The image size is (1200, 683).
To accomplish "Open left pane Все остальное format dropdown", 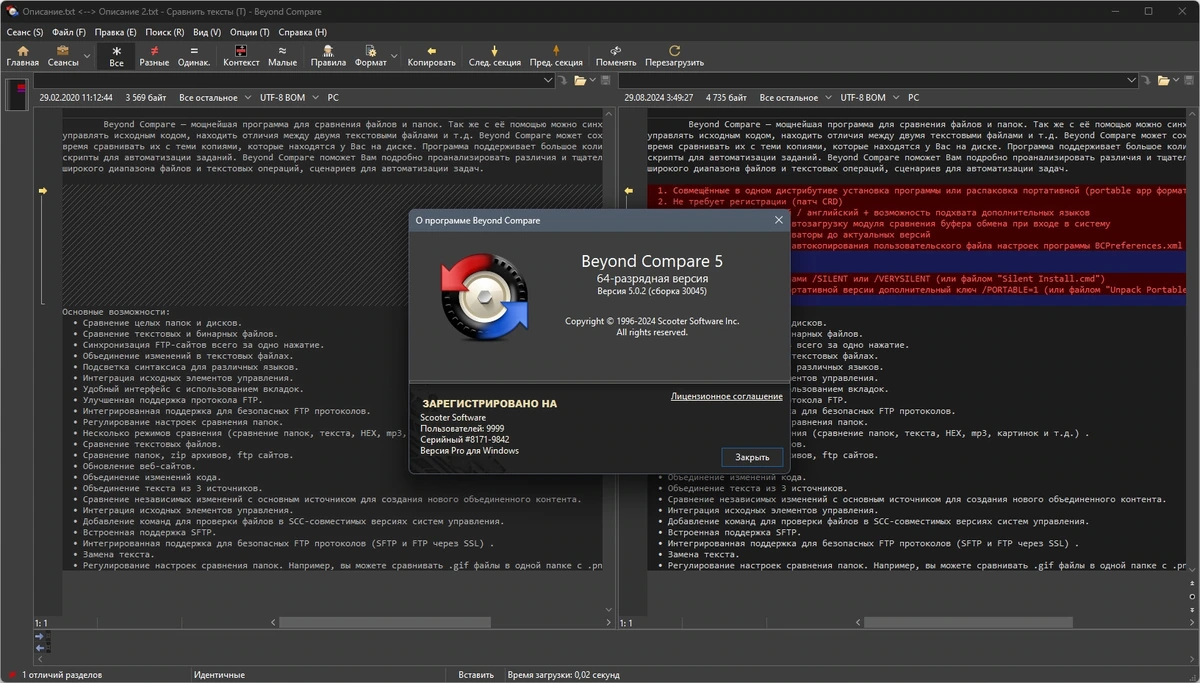I will point(215,98).
